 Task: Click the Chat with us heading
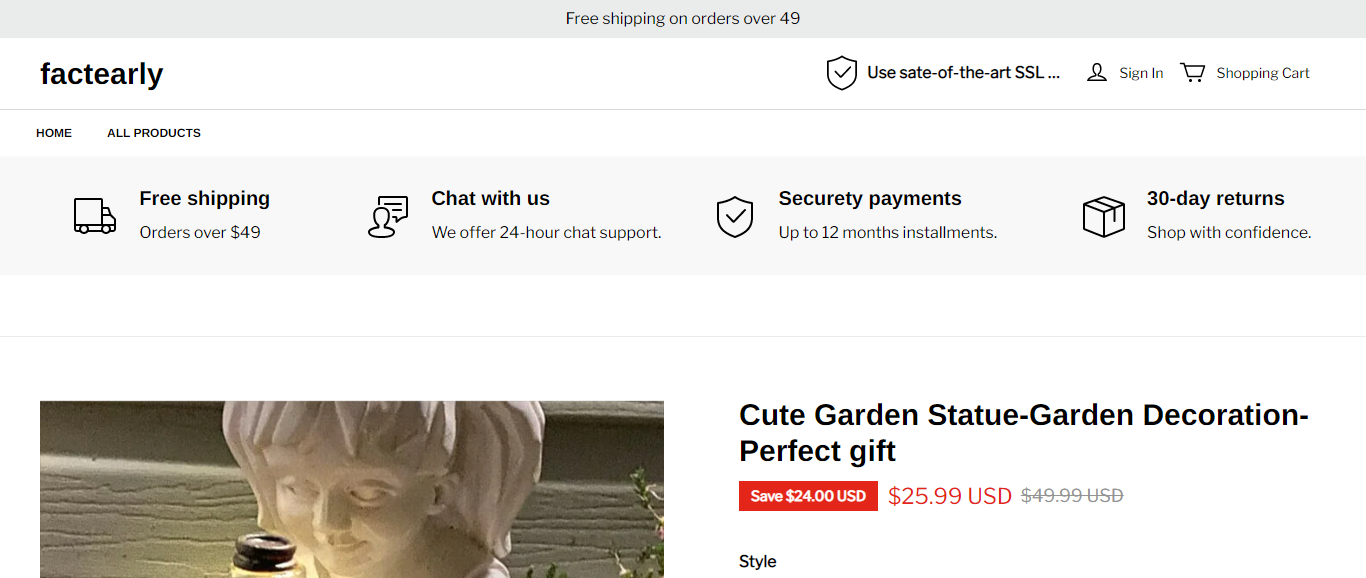491,198
